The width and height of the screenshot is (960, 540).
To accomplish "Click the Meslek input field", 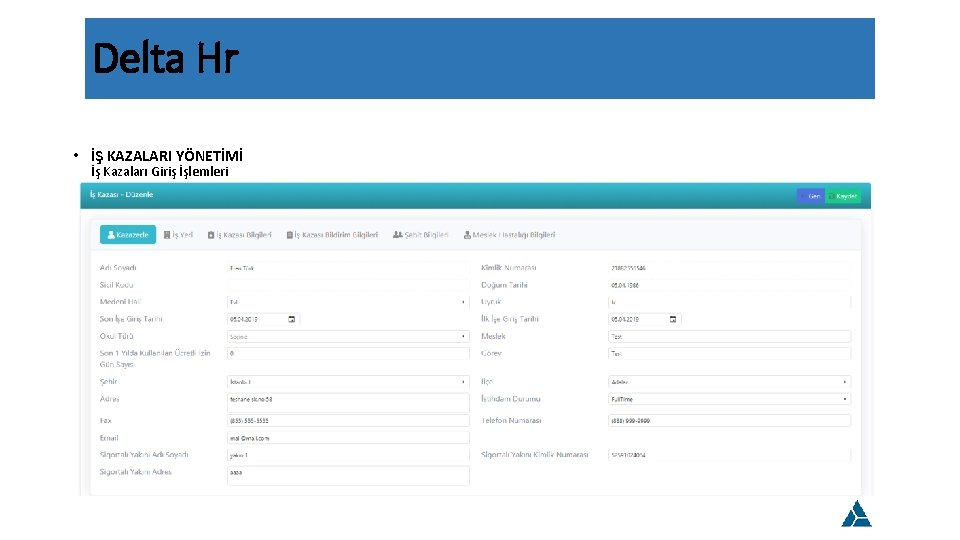I will click(x=729, y=336).
